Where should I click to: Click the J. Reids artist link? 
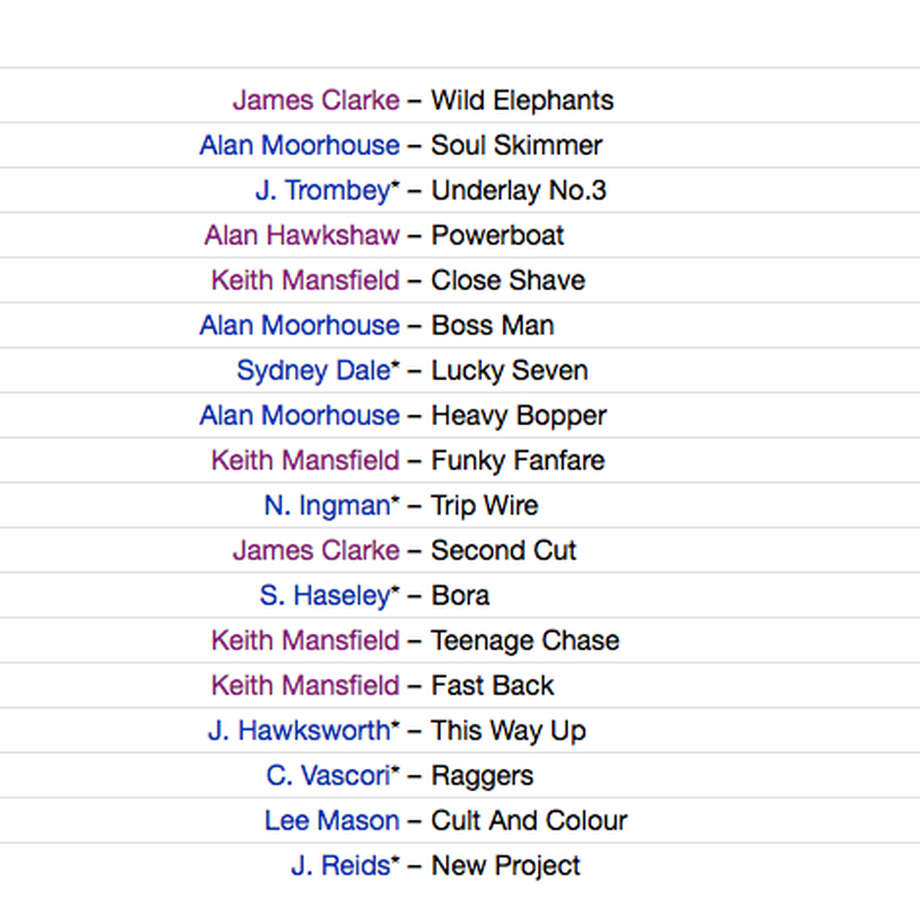[341, 866]
